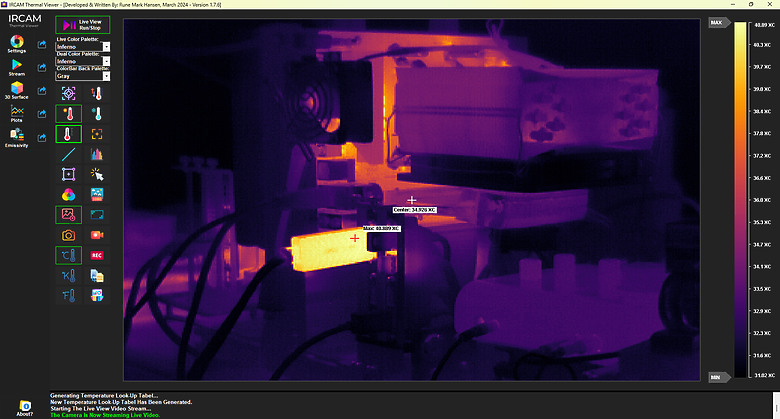
Task: Click the green 'Camera Is Now Streaming' message
Action: [105, 415]
